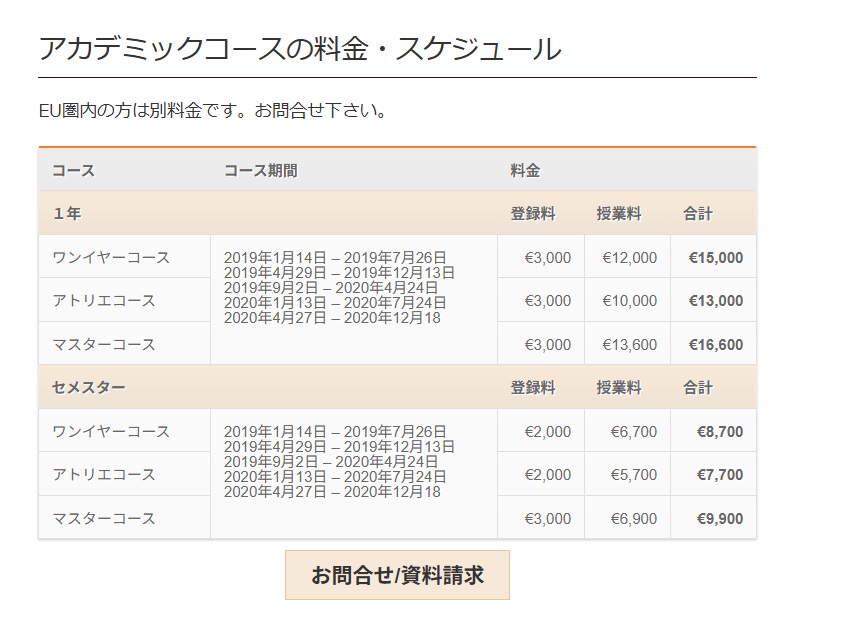Click アトリエコース in the one-year section
This screenshot has width=861, height=630.
point(104,300)
